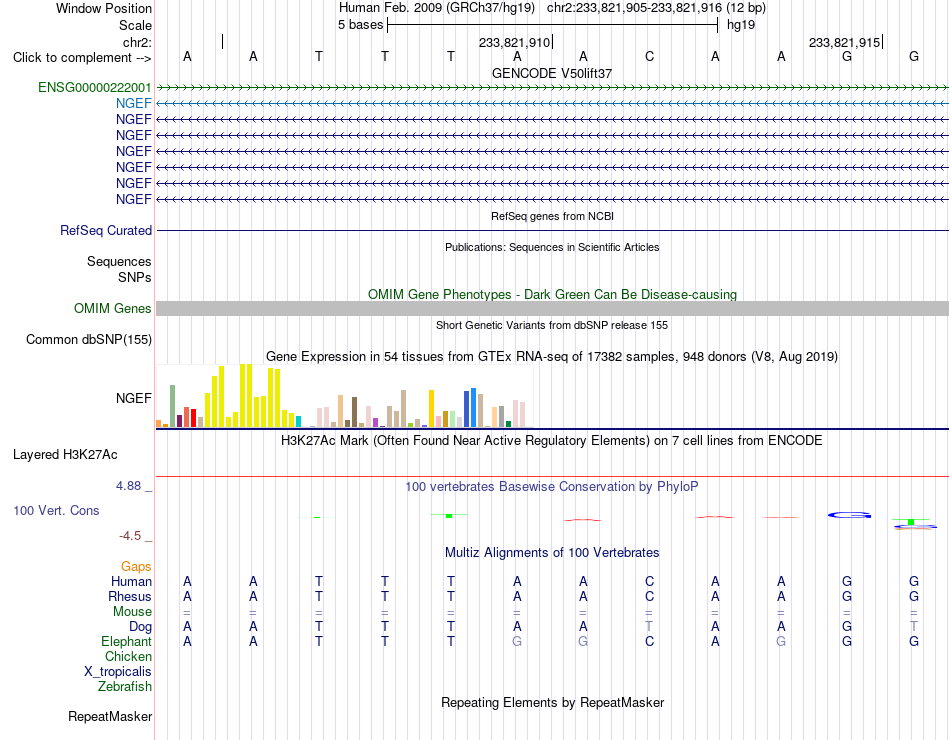Open '100 vertebrates Basewise Conservation by PhyloP' title
950x740 pixels.
552,487
